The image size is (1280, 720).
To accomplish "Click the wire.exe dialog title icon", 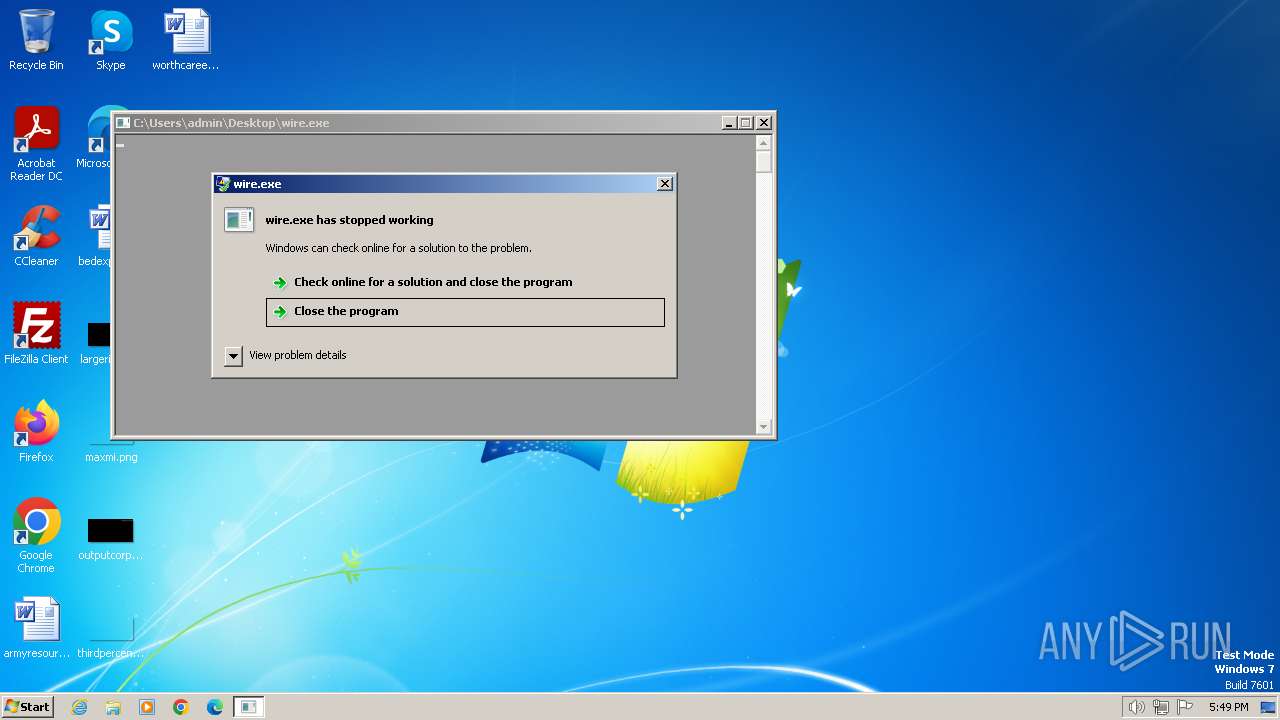I will pyautogui.click(x=223, y=184).
